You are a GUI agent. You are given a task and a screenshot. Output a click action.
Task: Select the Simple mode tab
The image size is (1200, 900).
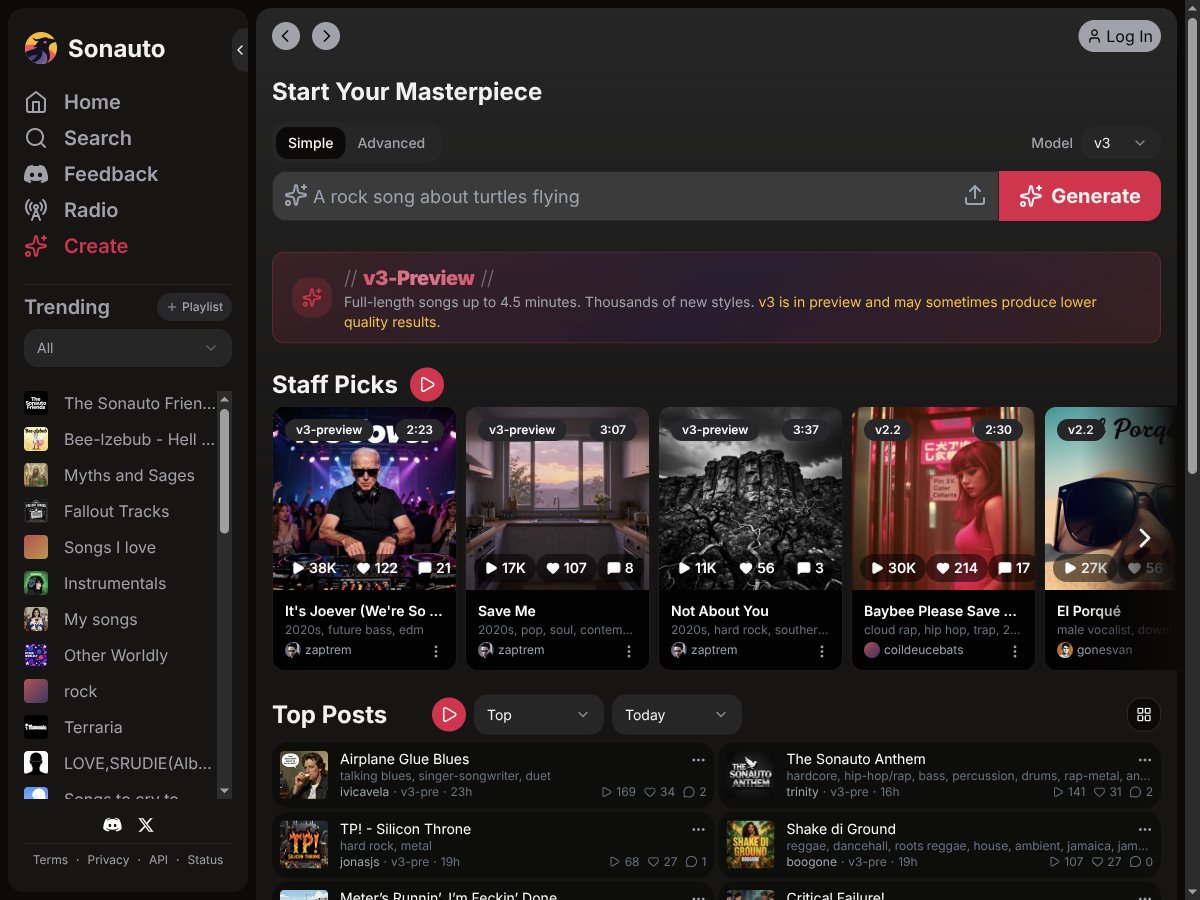tap(310, 143)
